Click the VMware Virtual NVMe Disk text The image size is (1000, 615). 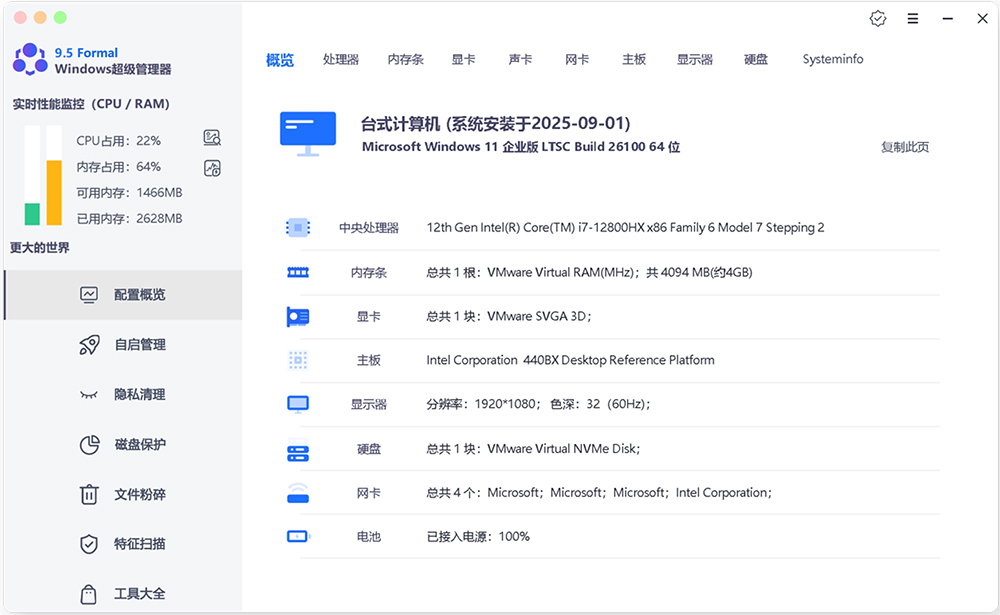pos(533,449)
